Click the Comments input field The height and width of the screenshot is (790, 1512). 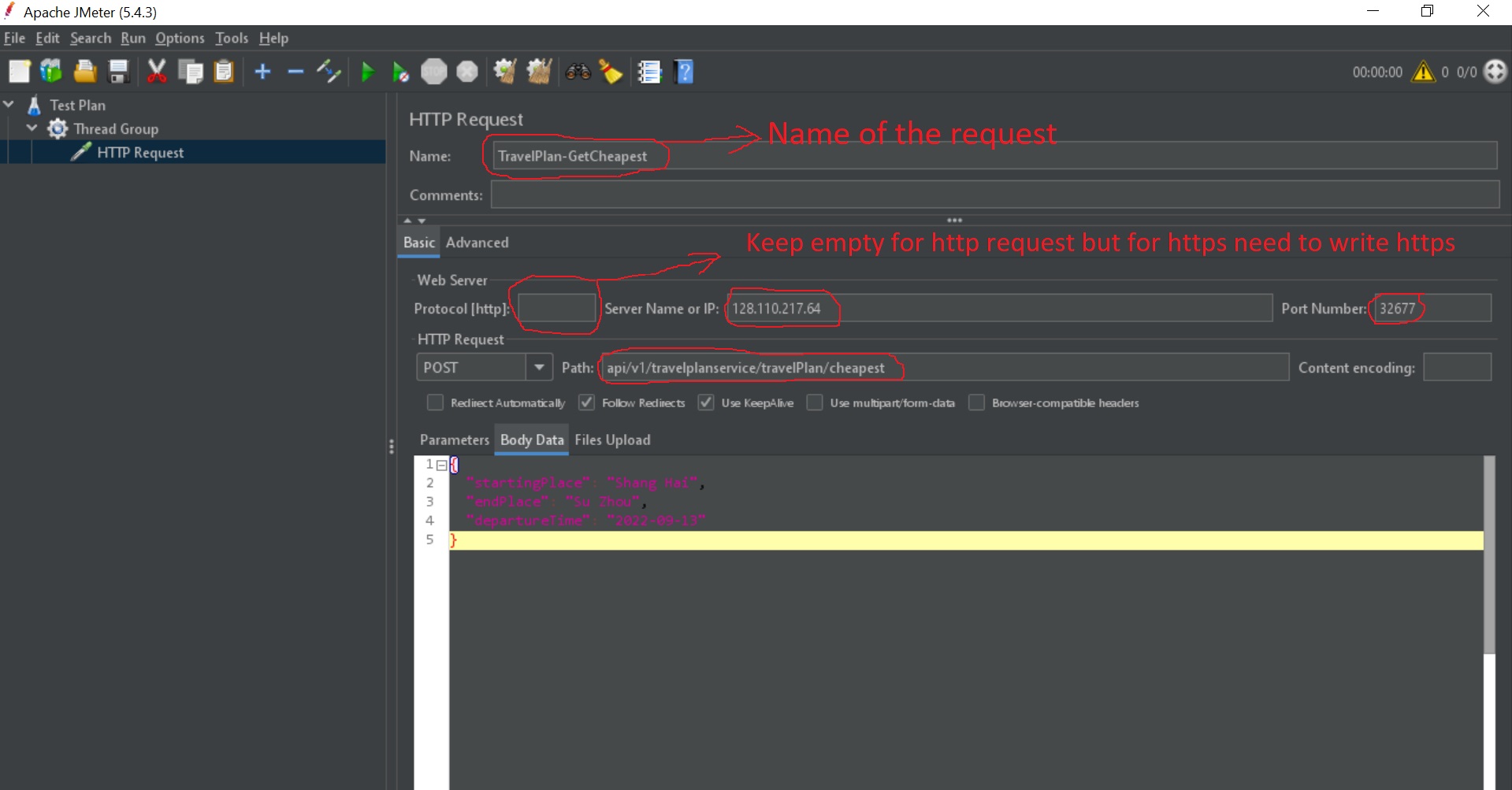[994, 195]
